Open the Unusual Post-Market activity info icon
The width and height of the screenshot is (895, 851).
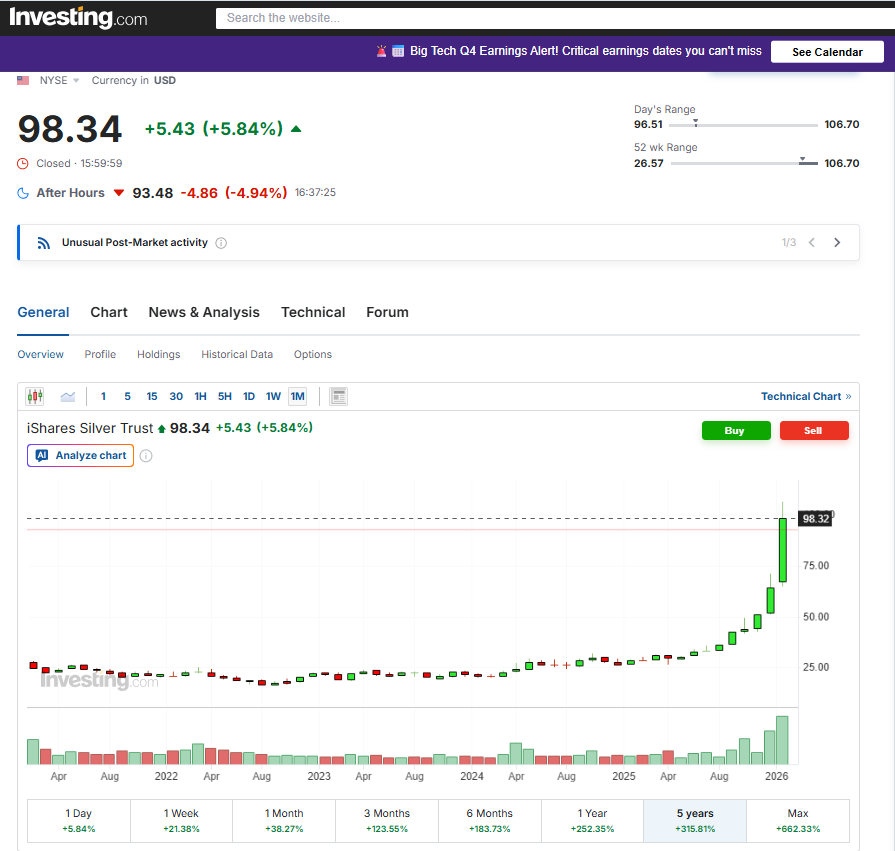pos(221,243)
